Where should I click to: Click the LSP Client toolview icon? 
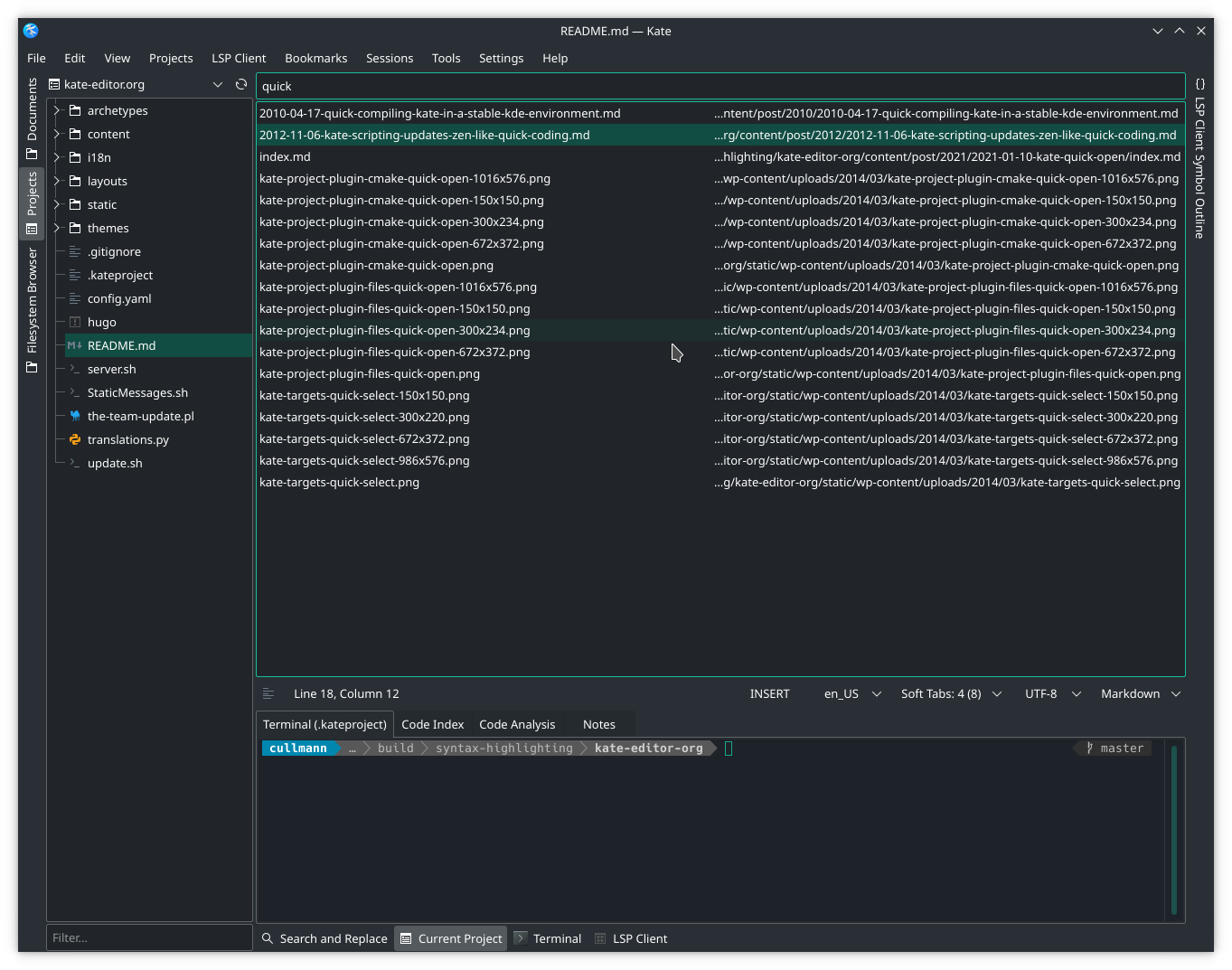pos(600,938)
